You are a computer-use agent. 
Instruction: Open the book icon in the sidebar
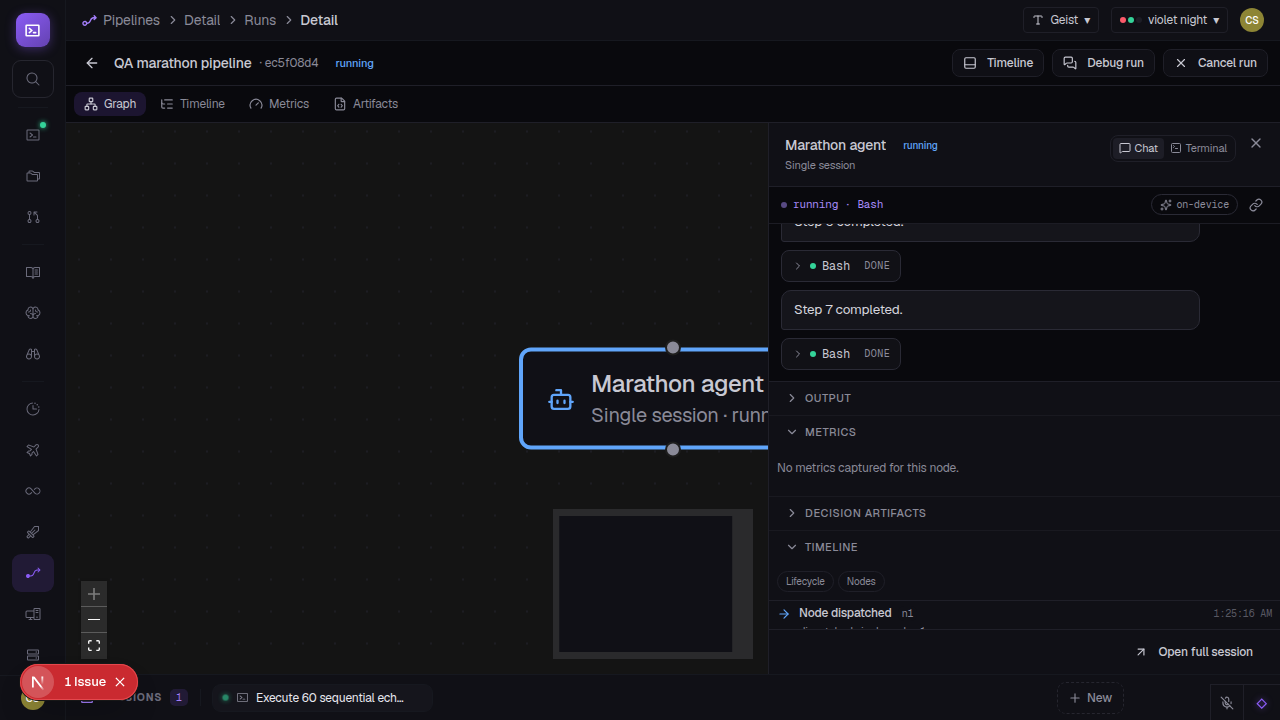pyautogui.click(x=33, y=272)
